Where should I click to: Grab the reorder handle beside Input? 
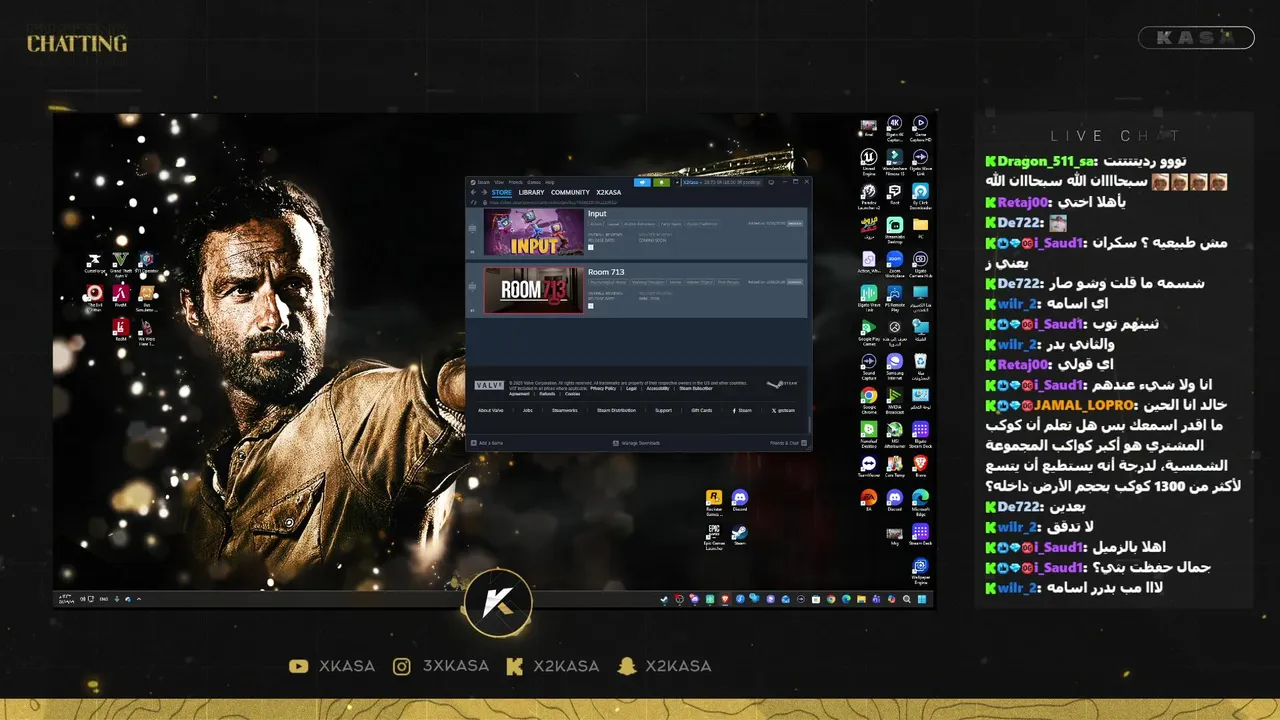(473, 229)
